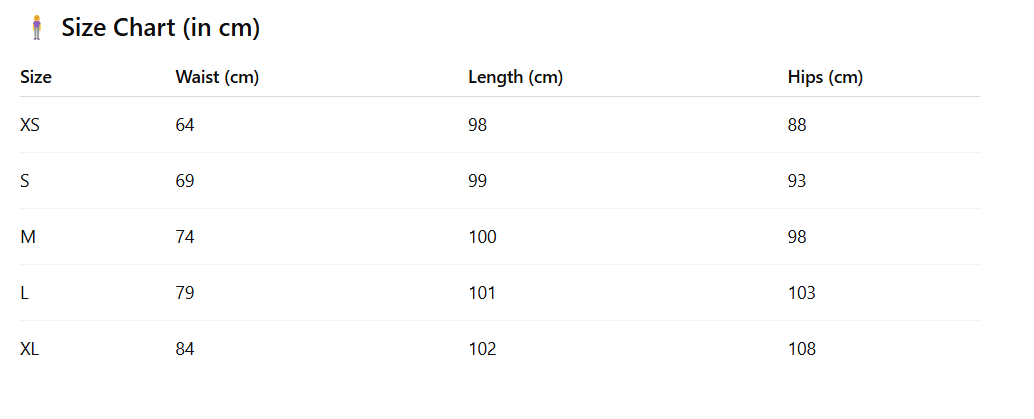This screenshot has height=419, width=1034.
Task: Click length value 99 for S
Action: pos(477,181)
